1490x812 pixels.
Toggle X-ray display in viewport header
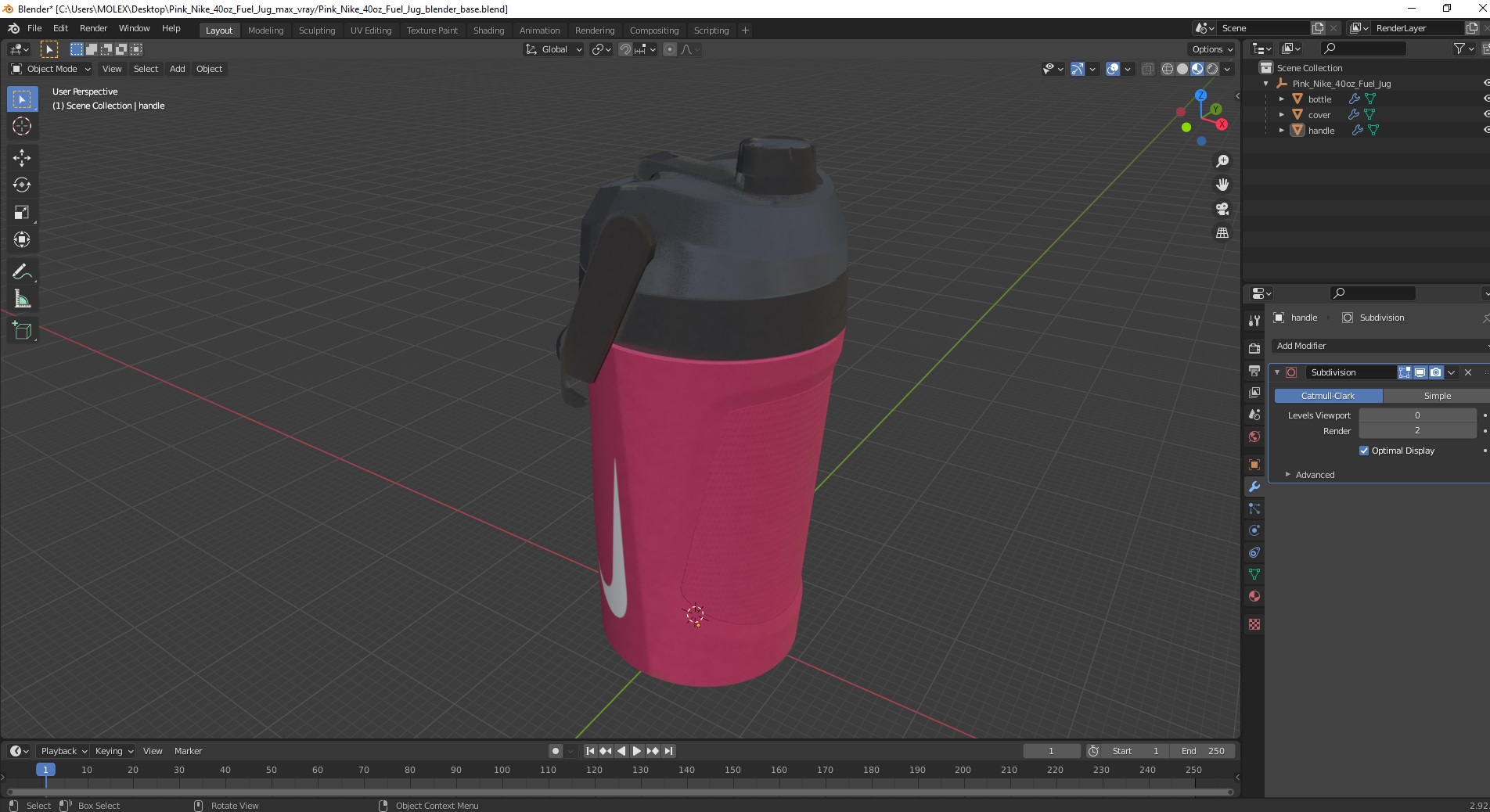click(1147, 69)
